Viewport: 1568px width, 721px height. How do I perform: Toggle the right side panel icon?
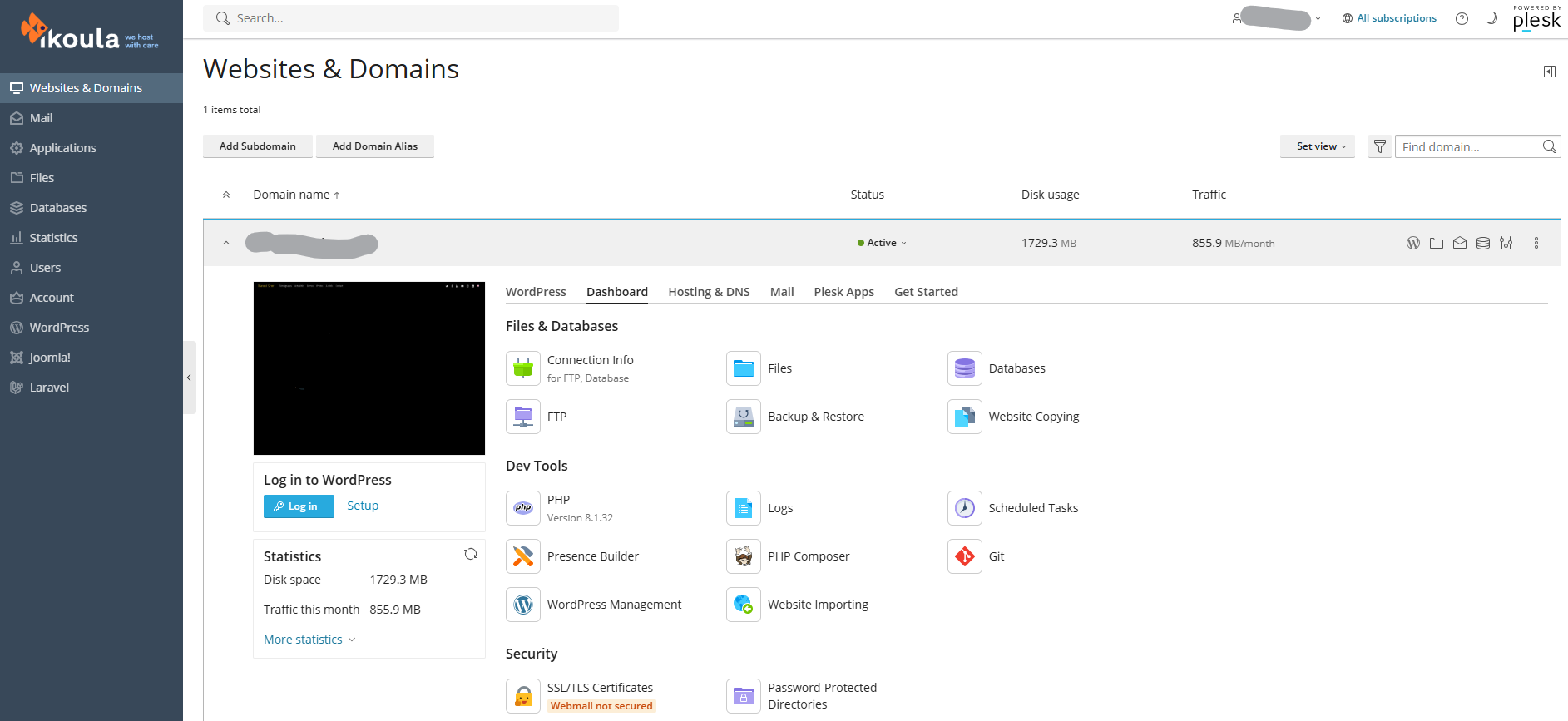[1550, 72]
